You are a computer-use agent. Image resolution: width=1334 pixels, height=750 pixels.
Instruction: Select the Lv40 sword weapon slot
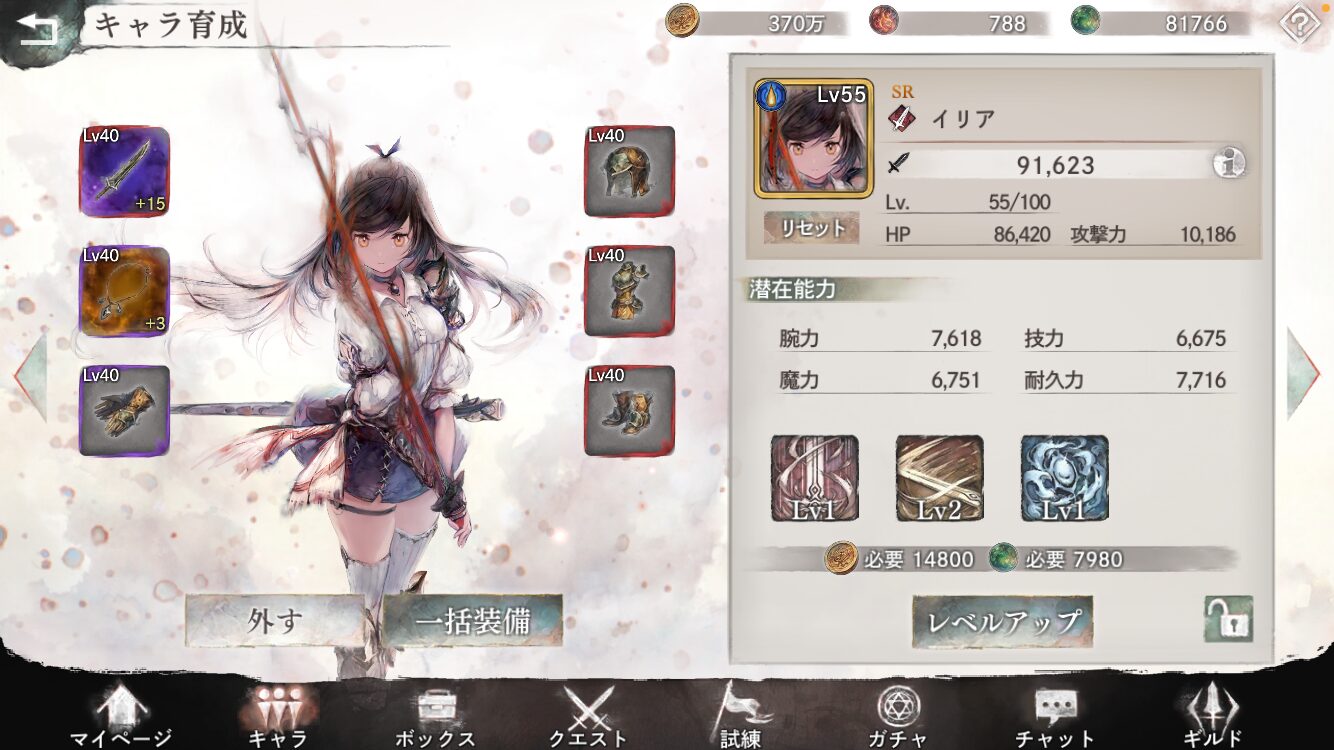point(125,172)
